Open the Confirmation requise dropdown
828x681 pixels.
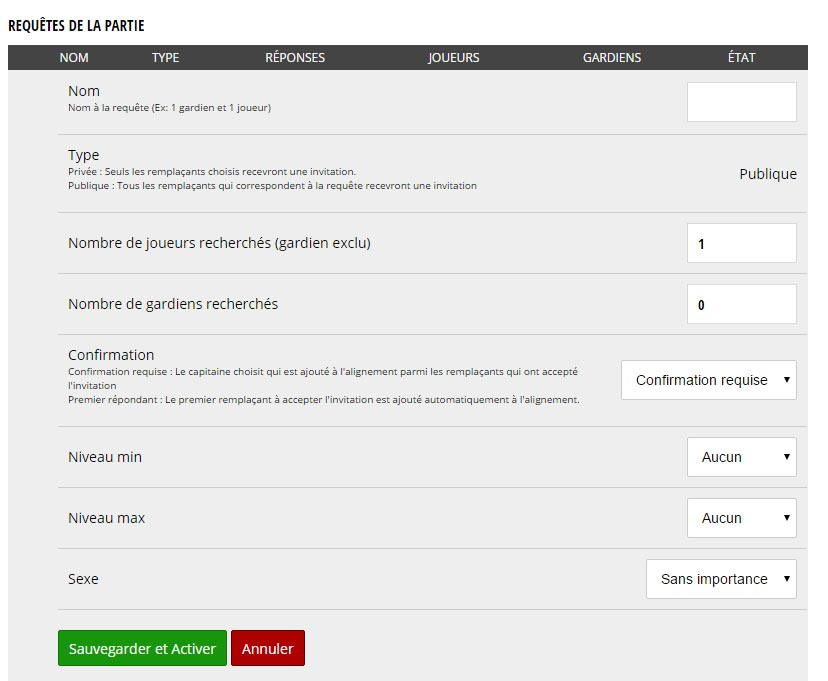tap(709, 380)
